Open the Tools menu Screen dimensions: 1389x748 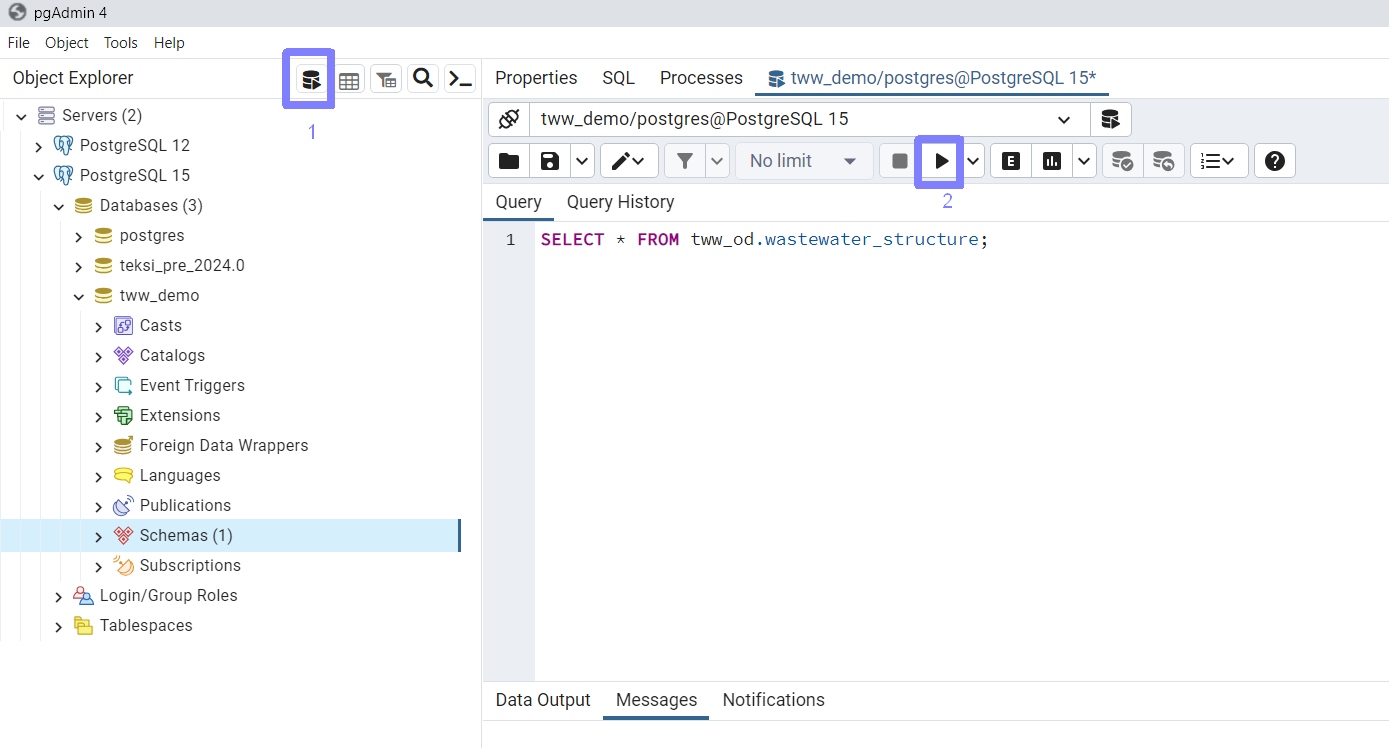click(121, 43)
